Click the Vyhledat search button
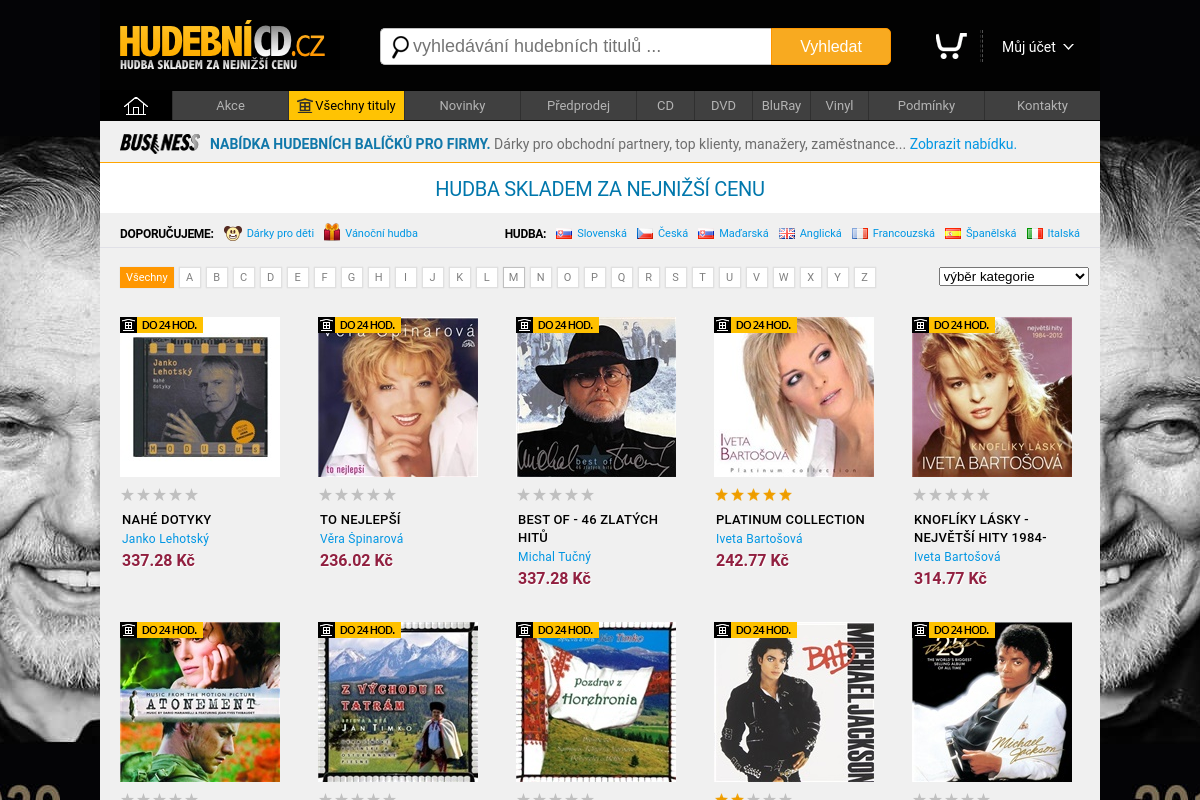 point(831,47)
